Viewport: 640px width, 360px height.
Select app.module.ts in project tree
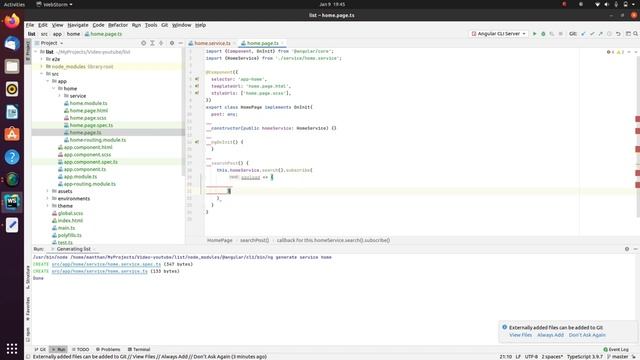[80, 177]
